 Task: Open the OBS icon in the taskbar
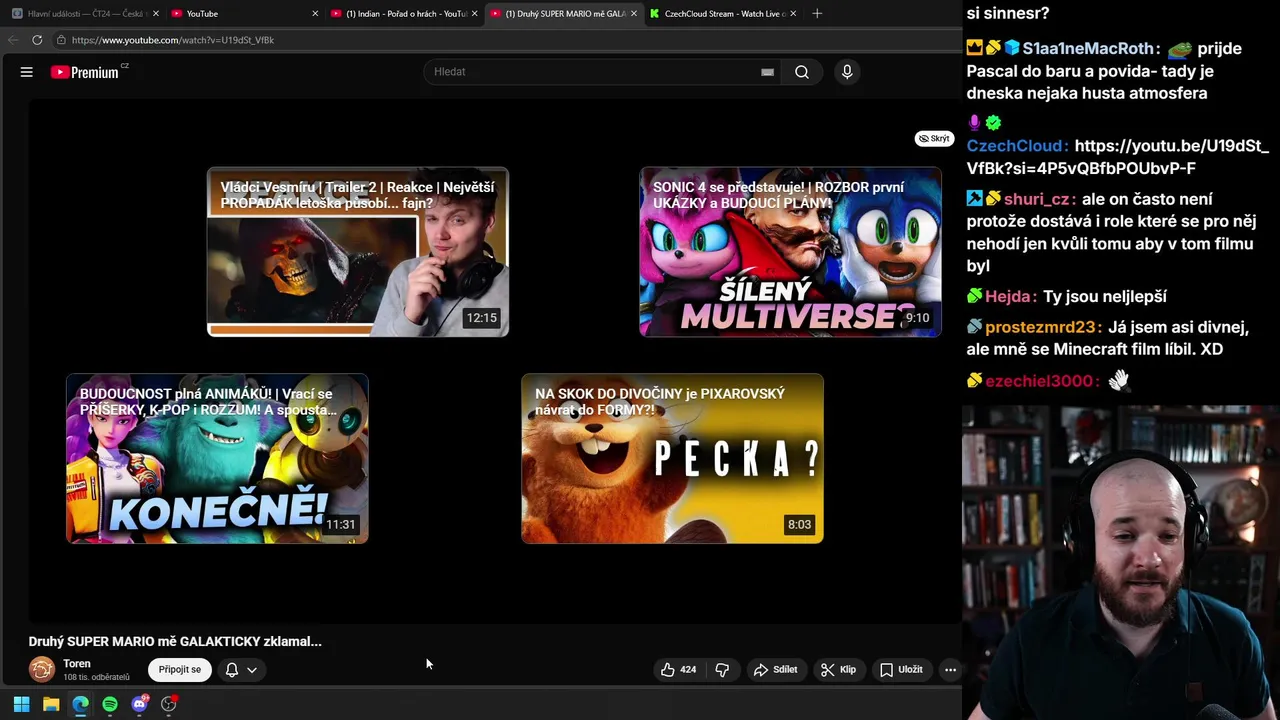(x=169, y=704)
